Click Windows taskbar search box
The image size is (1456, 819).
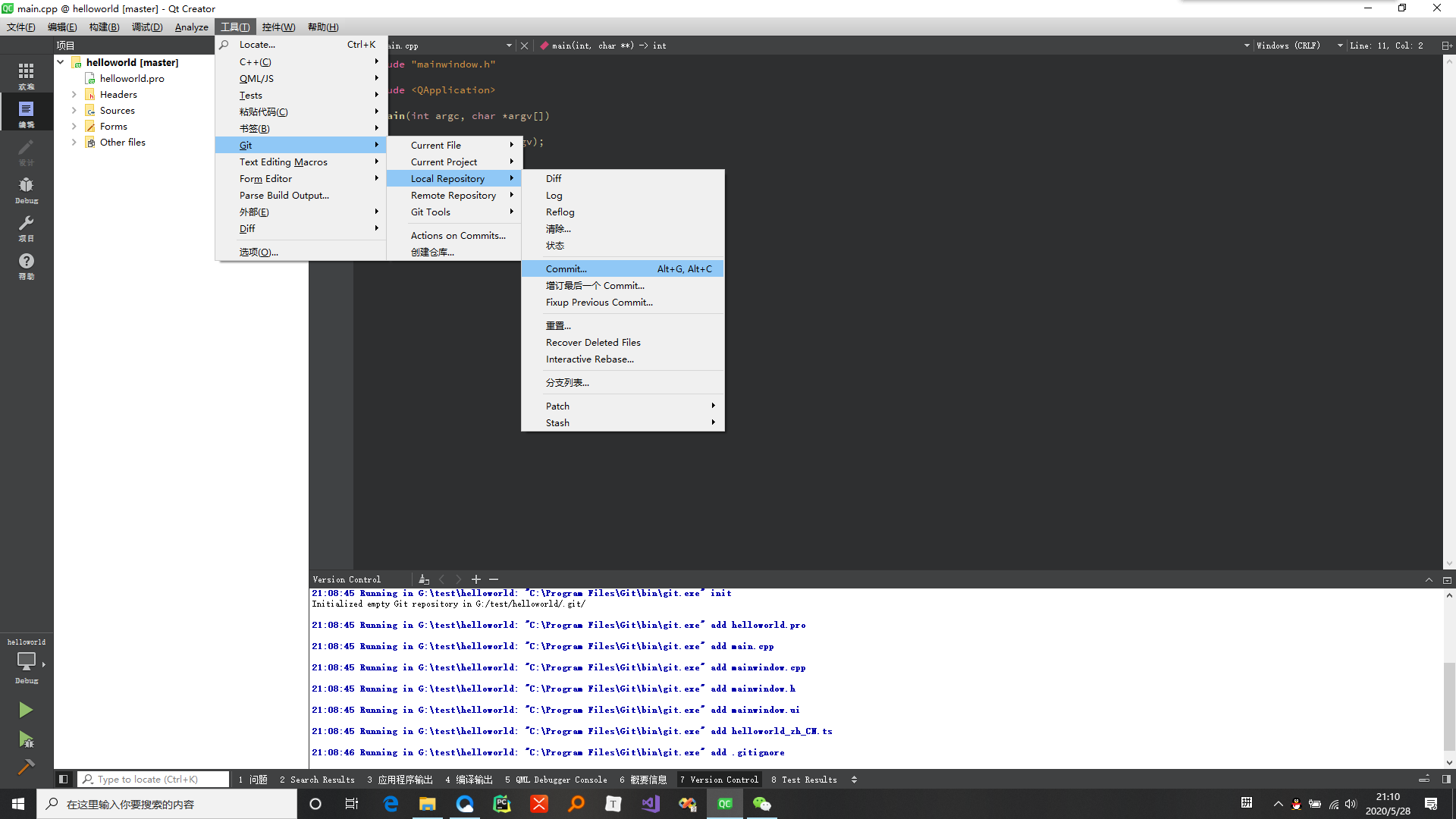167,804
